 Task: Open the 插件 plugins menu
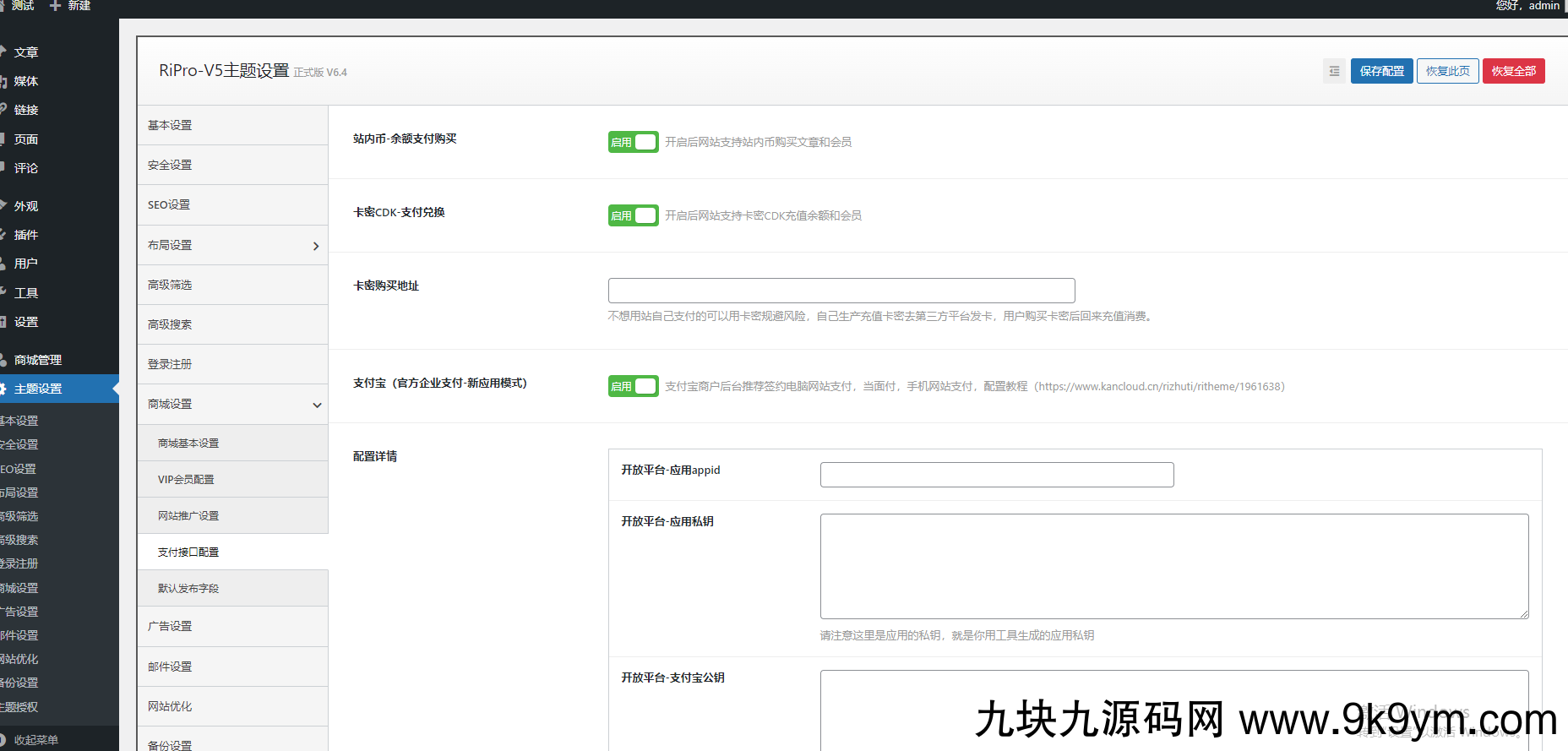click(x=25, y=235)
